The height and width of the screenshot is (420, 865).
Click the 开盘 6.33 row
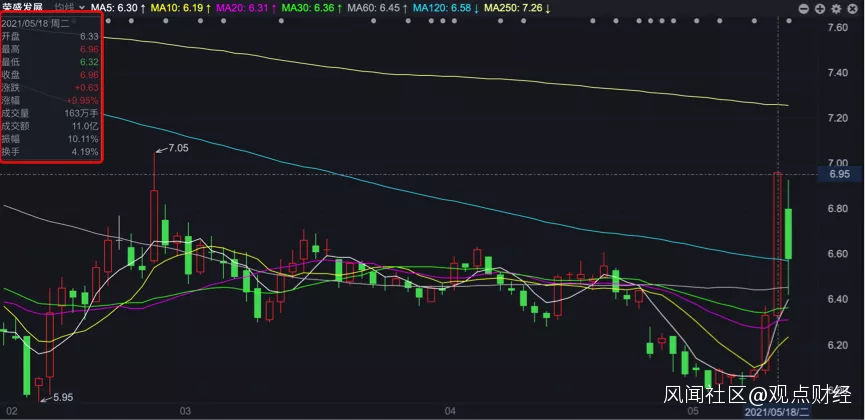[51, 36]
